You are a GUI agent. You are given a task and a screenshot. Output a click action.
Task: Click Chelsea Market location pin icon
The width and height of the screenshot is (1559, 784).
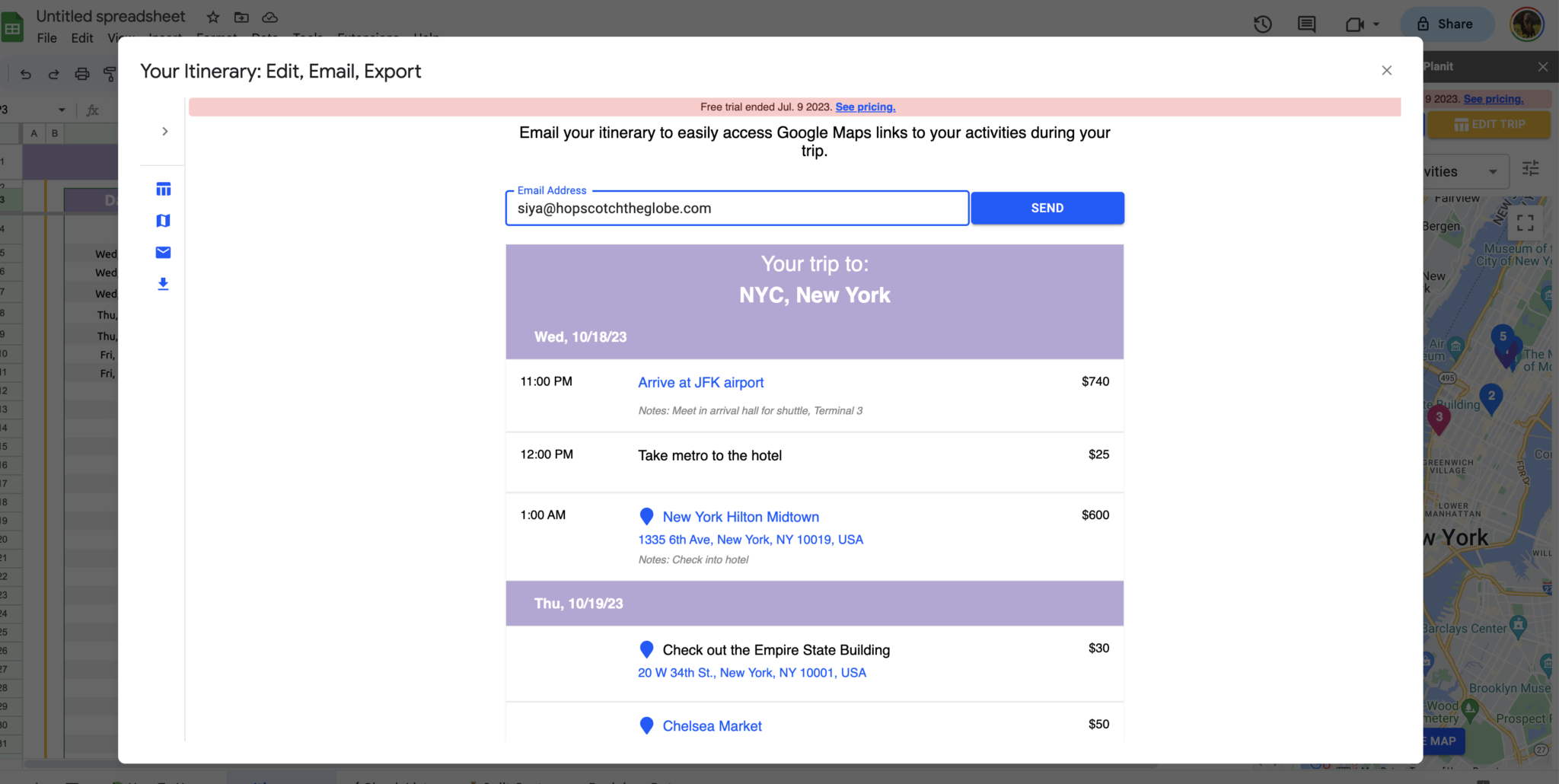click(x=646, y=725)
